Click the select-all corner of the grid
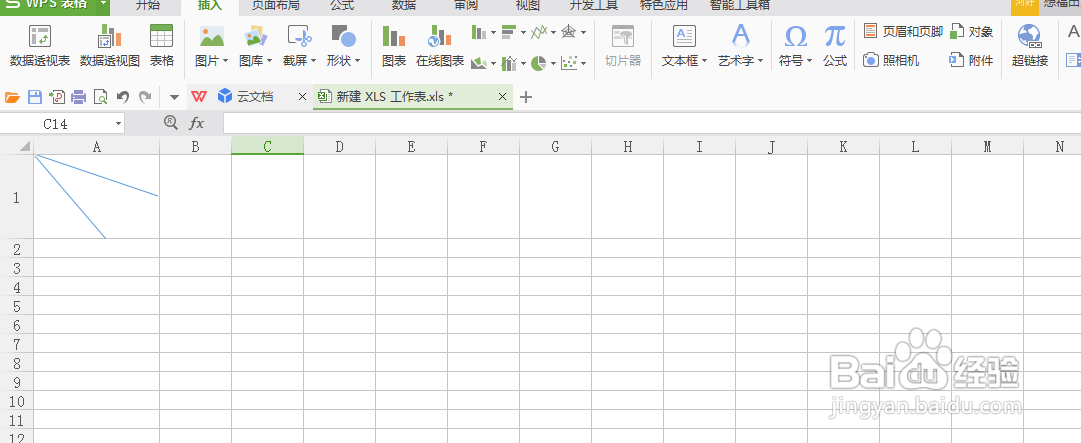The height and width of the screenshot is (443, 1081). [17, 146]
